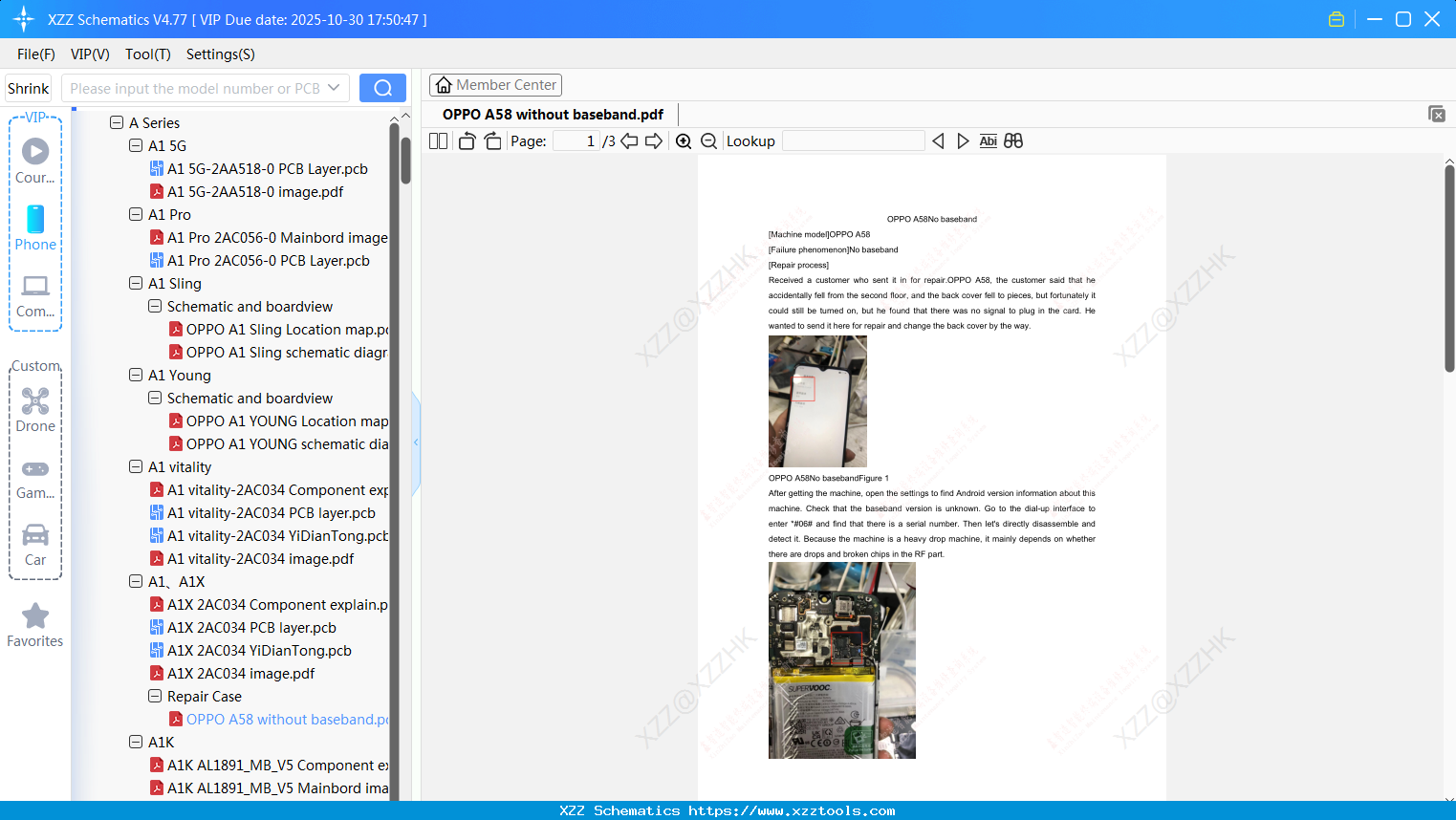Click the motherboard photo in the PDF
1456x820 pixels.
(x=842, y=660)
